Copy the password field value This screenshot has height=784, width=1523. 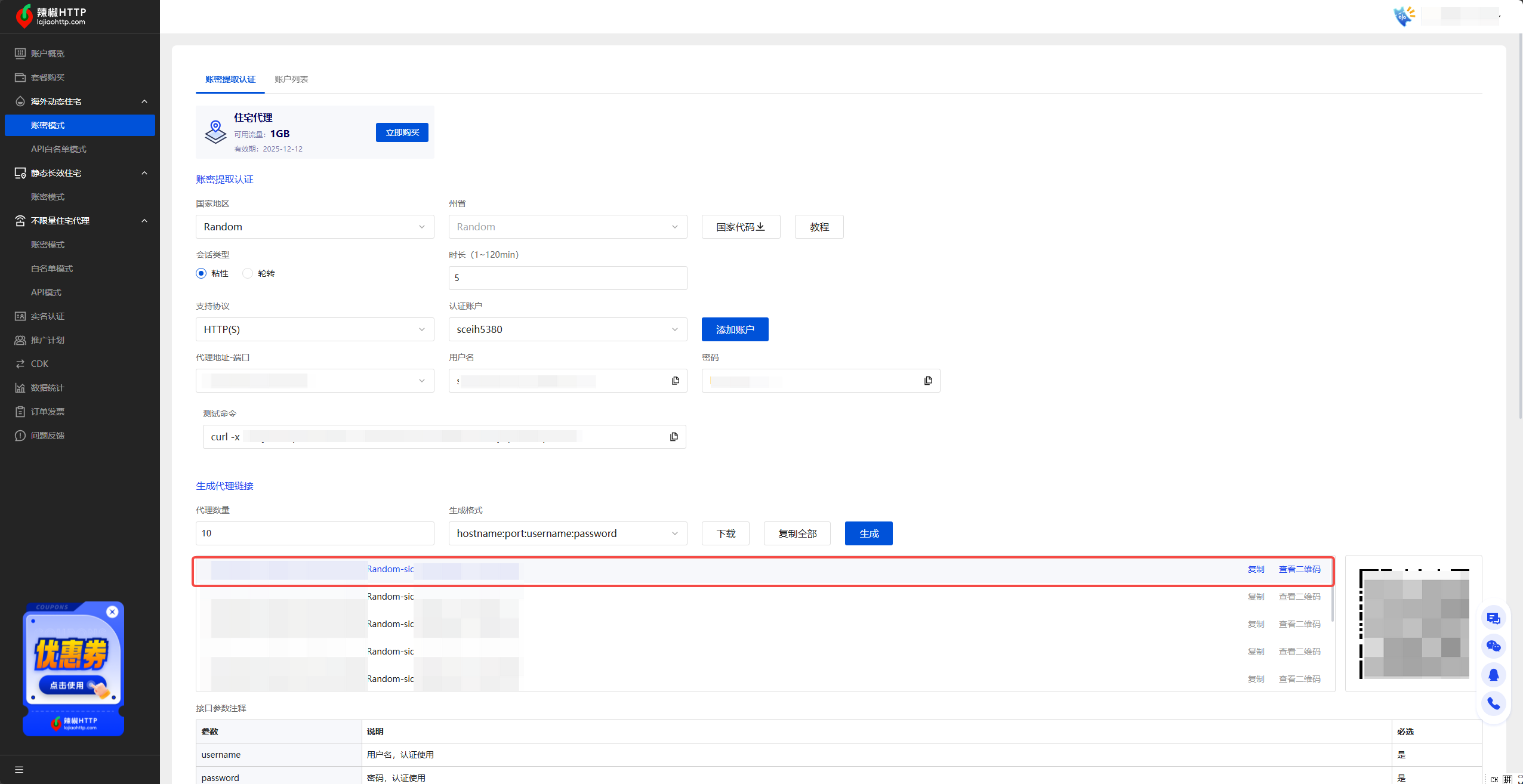click(x=928, y=381)
